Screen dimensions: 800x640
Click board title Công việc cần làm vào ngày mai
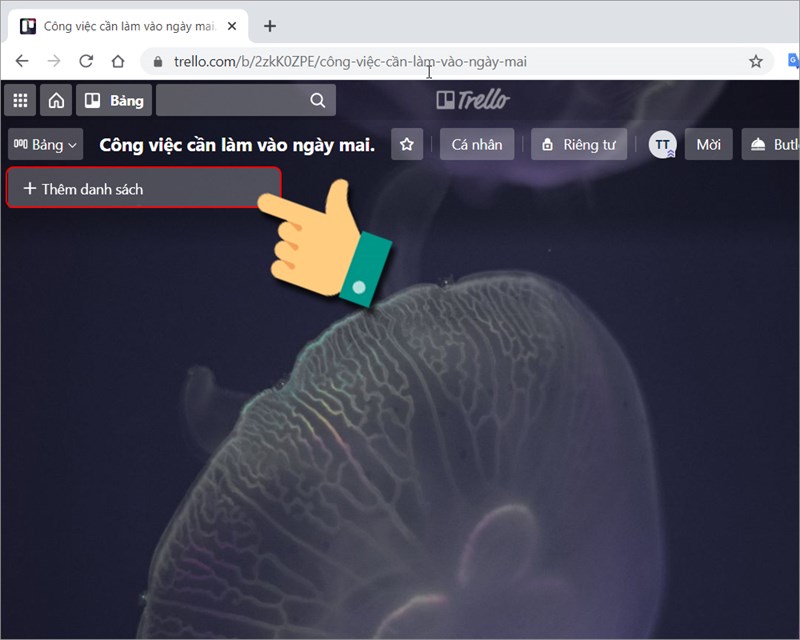[237, 145]
